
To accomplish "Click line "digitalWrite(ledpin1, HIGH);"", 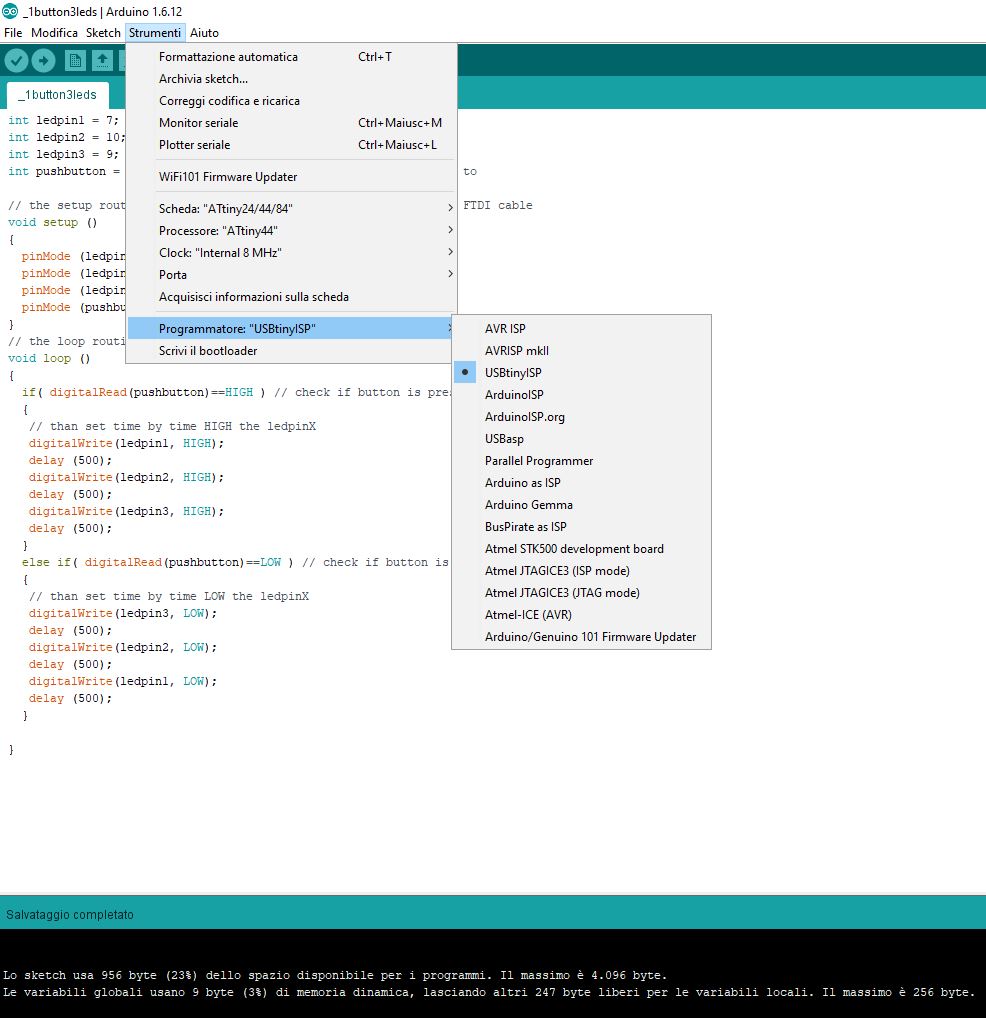I will click(x=126, y=443).
